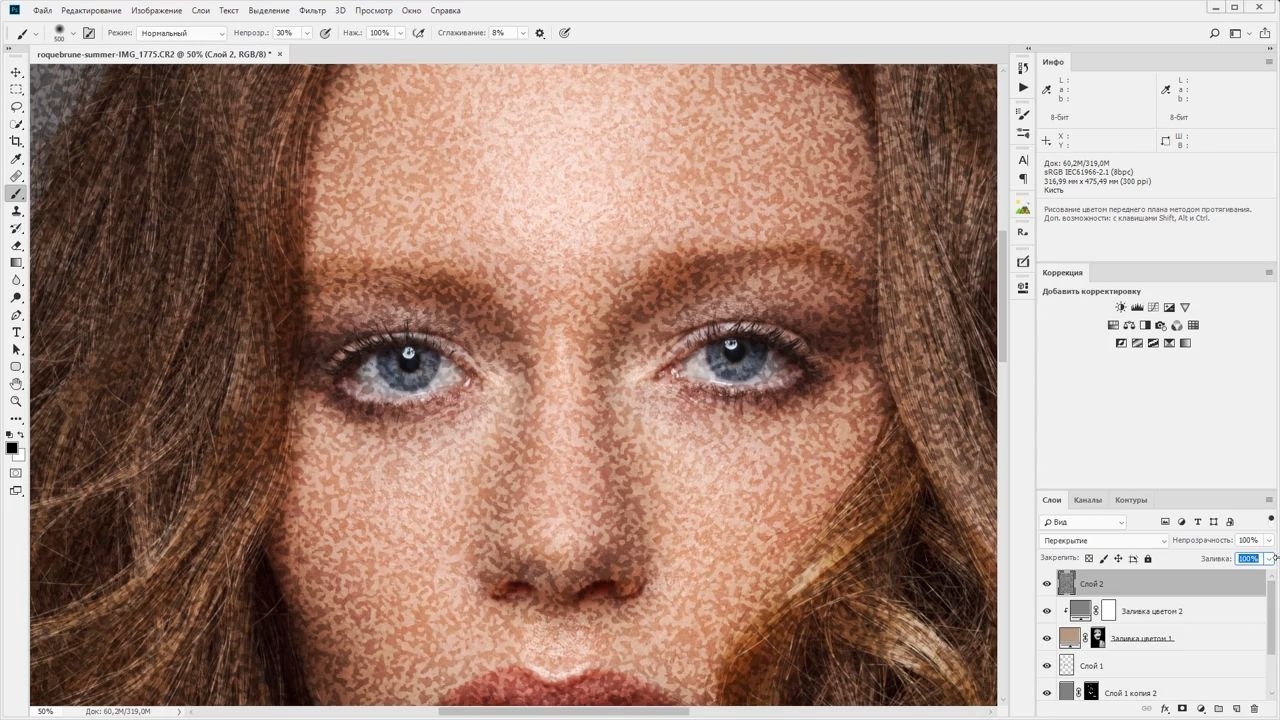Select the Move tool
The image size is (1280, 720).
click(16, 72)
